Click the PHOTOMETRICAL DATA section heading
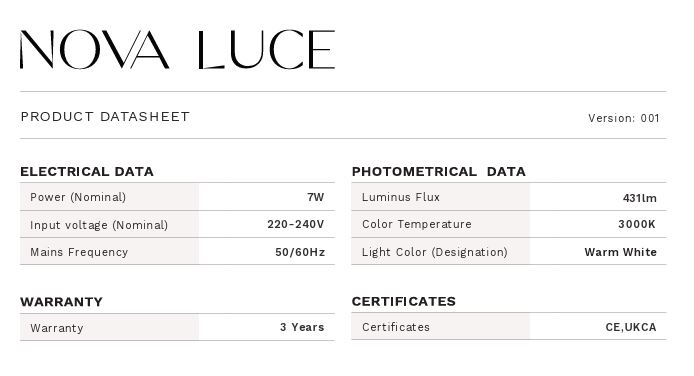 point(439,172)
